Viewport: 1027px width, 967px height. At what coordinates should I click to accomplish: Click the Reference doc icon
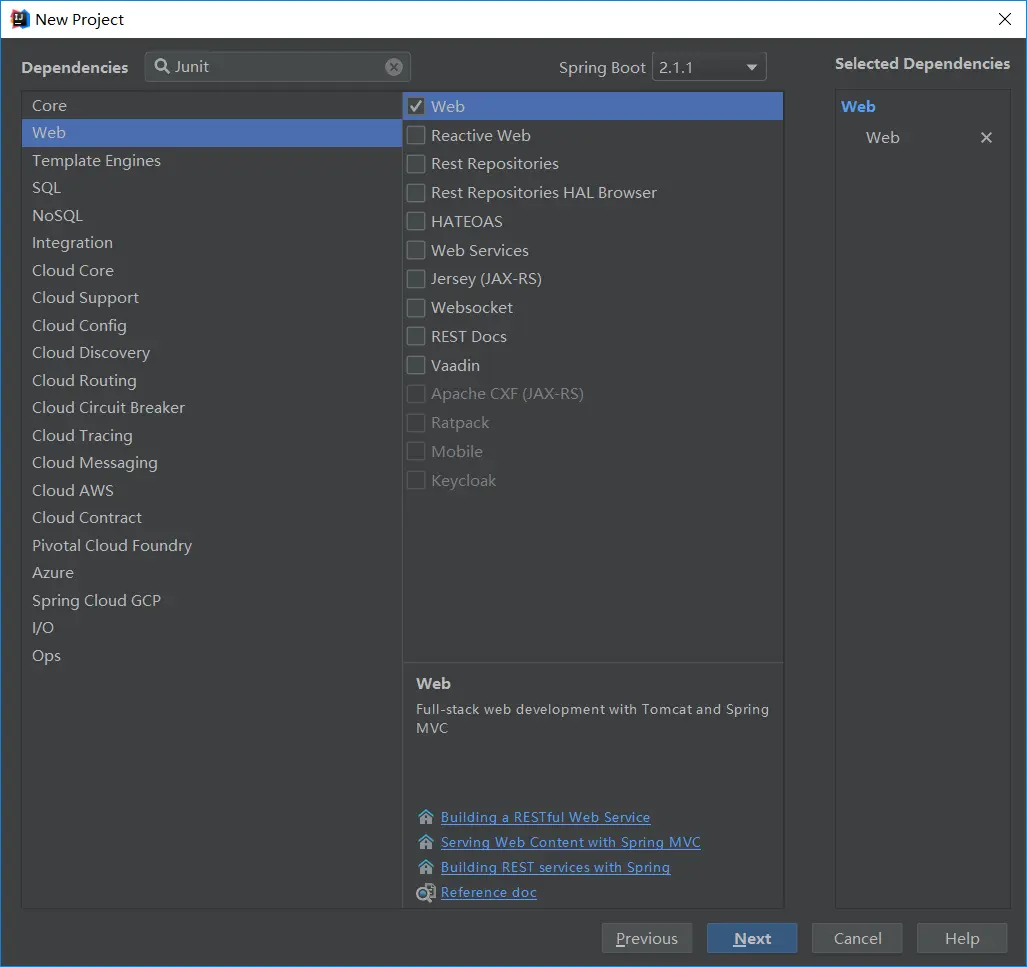click(x=426, y=892)
